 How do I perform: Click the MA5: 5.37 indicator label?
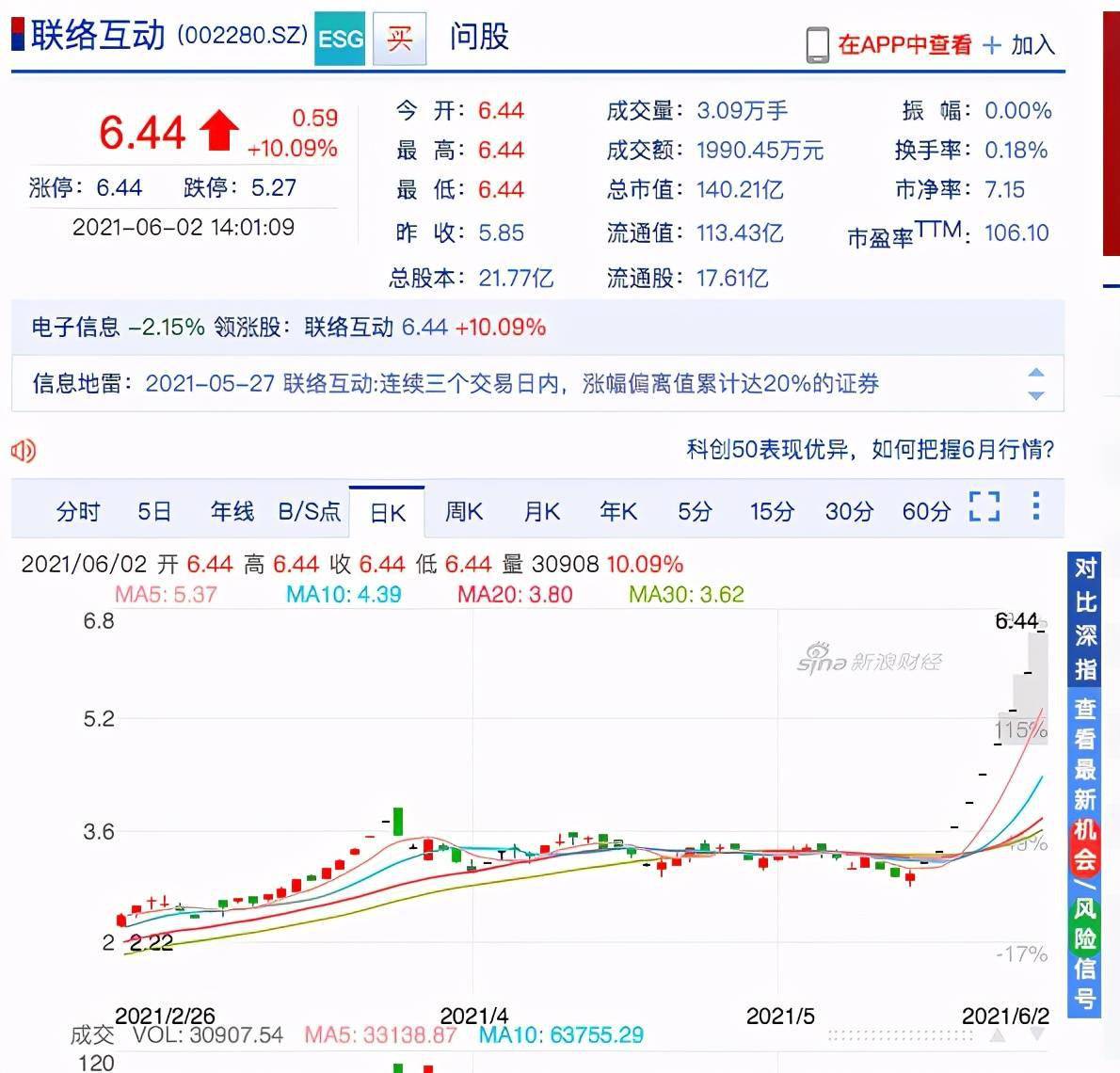coord(166,594)
